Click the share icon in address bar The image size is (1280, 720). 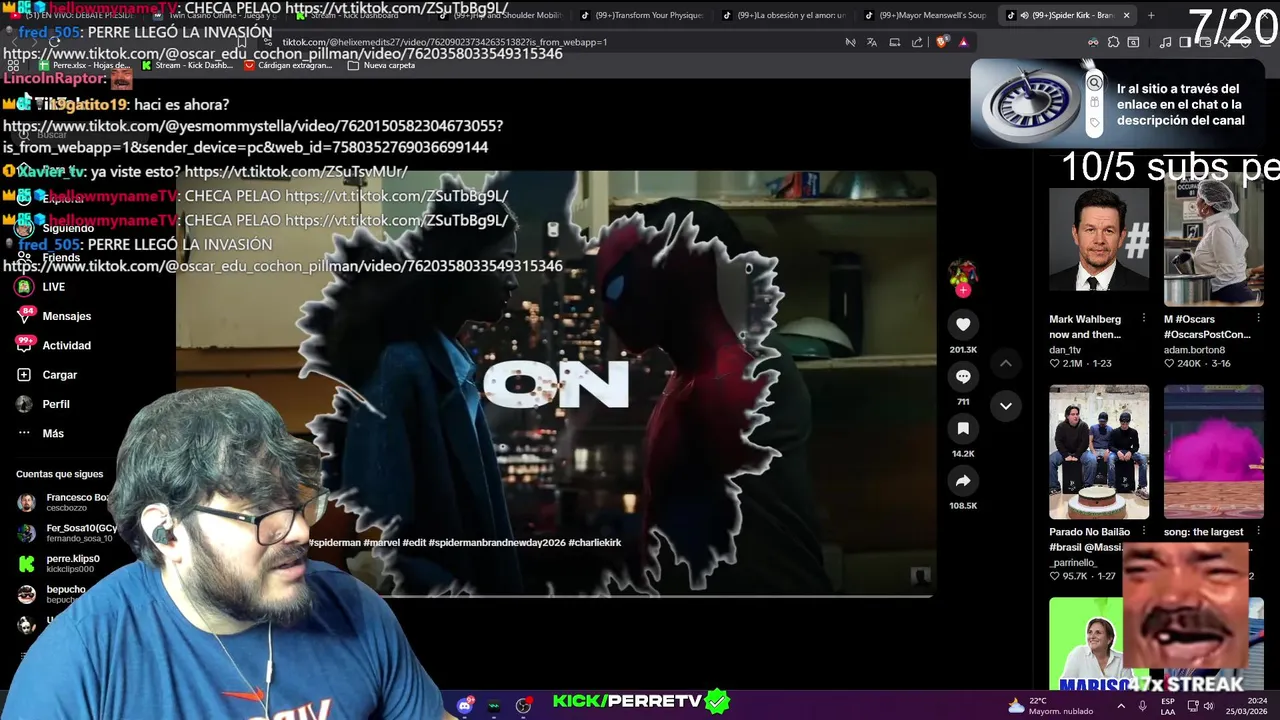click(917, 42)
